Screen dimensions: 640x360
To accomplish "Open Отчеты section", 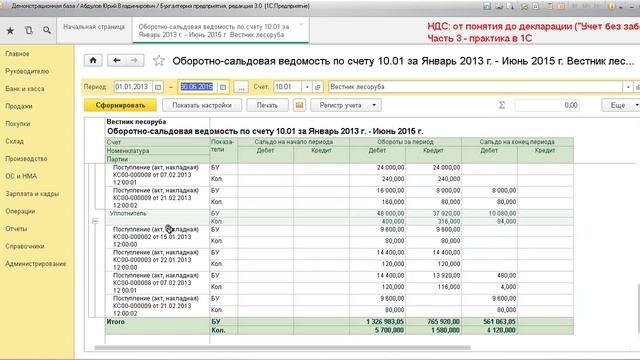I will pos(16,229).
